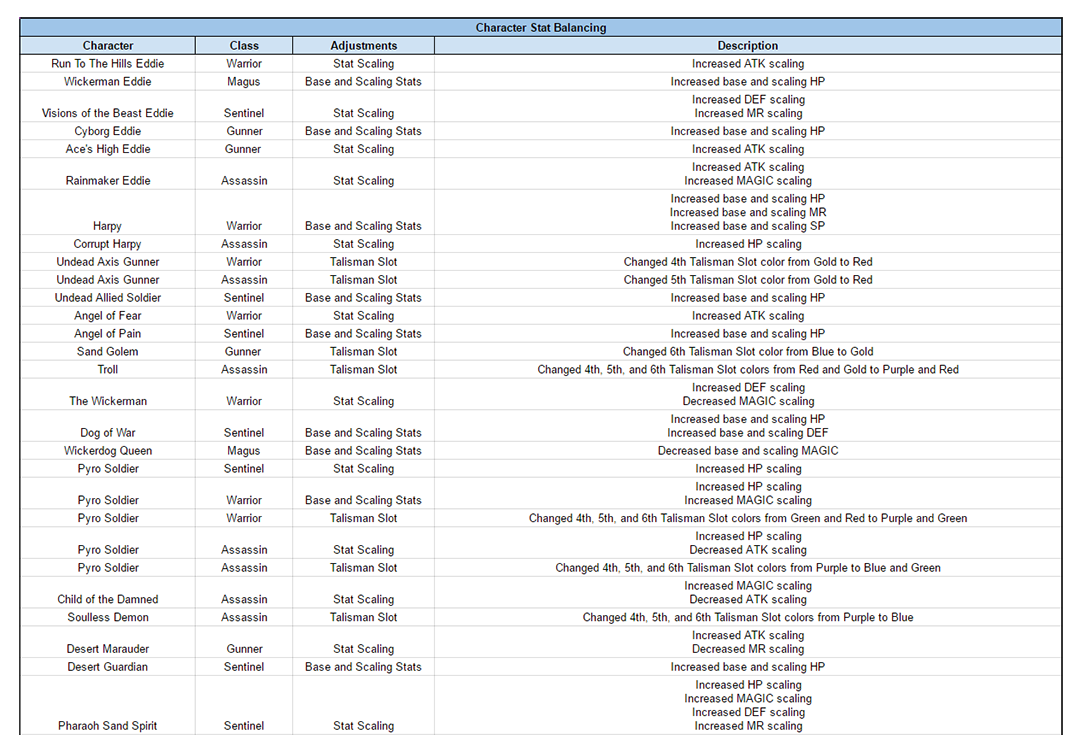Click the Wickerman Eddie character cell

(x=108, y=82)
